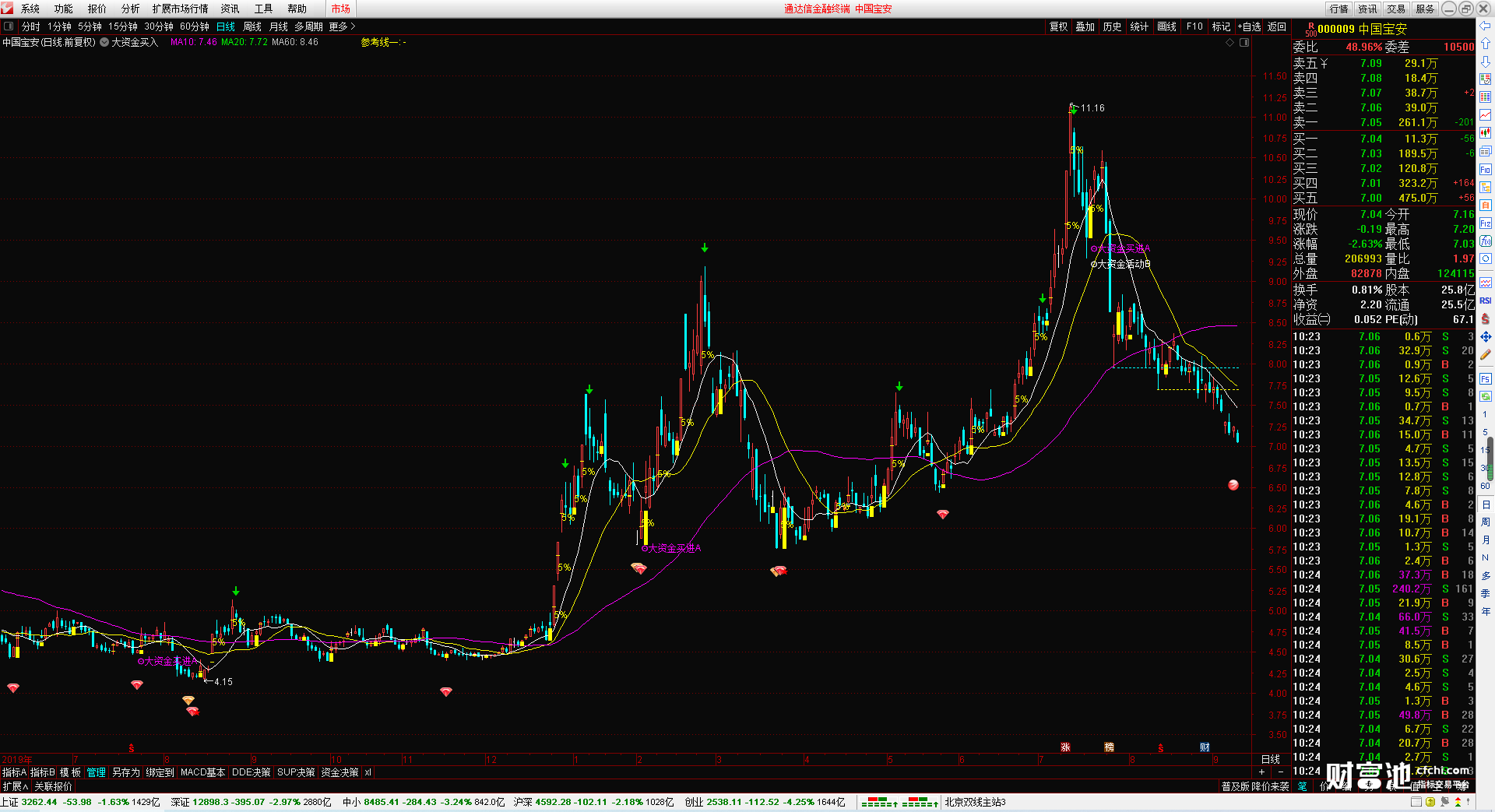Click the − zoom-out button below chart
This screenshot has width=1495, height=812.
pos(1281,772)
